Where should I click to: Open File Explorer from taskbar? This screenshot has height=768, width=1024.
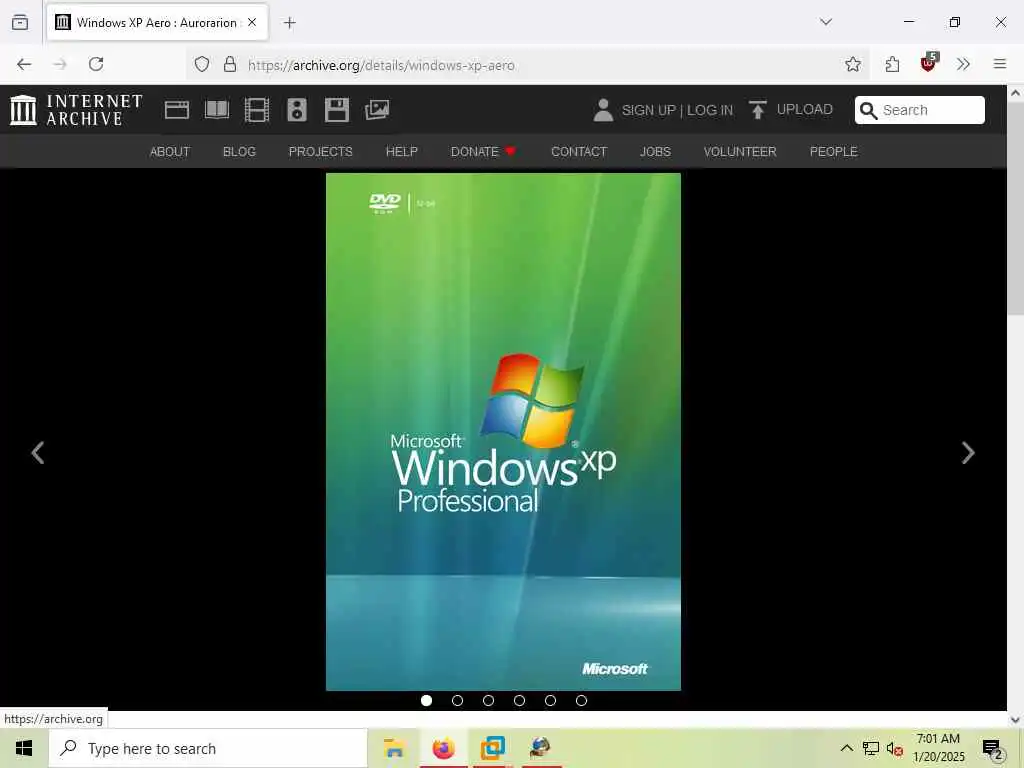coord(394,748)
